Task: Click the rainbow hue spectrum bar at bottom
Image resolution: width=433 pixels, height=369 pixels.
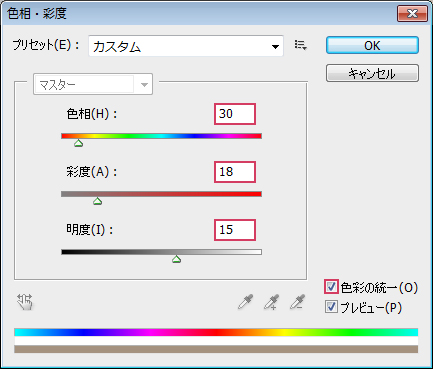Action: pyautogui.click(x=216, y=332)
